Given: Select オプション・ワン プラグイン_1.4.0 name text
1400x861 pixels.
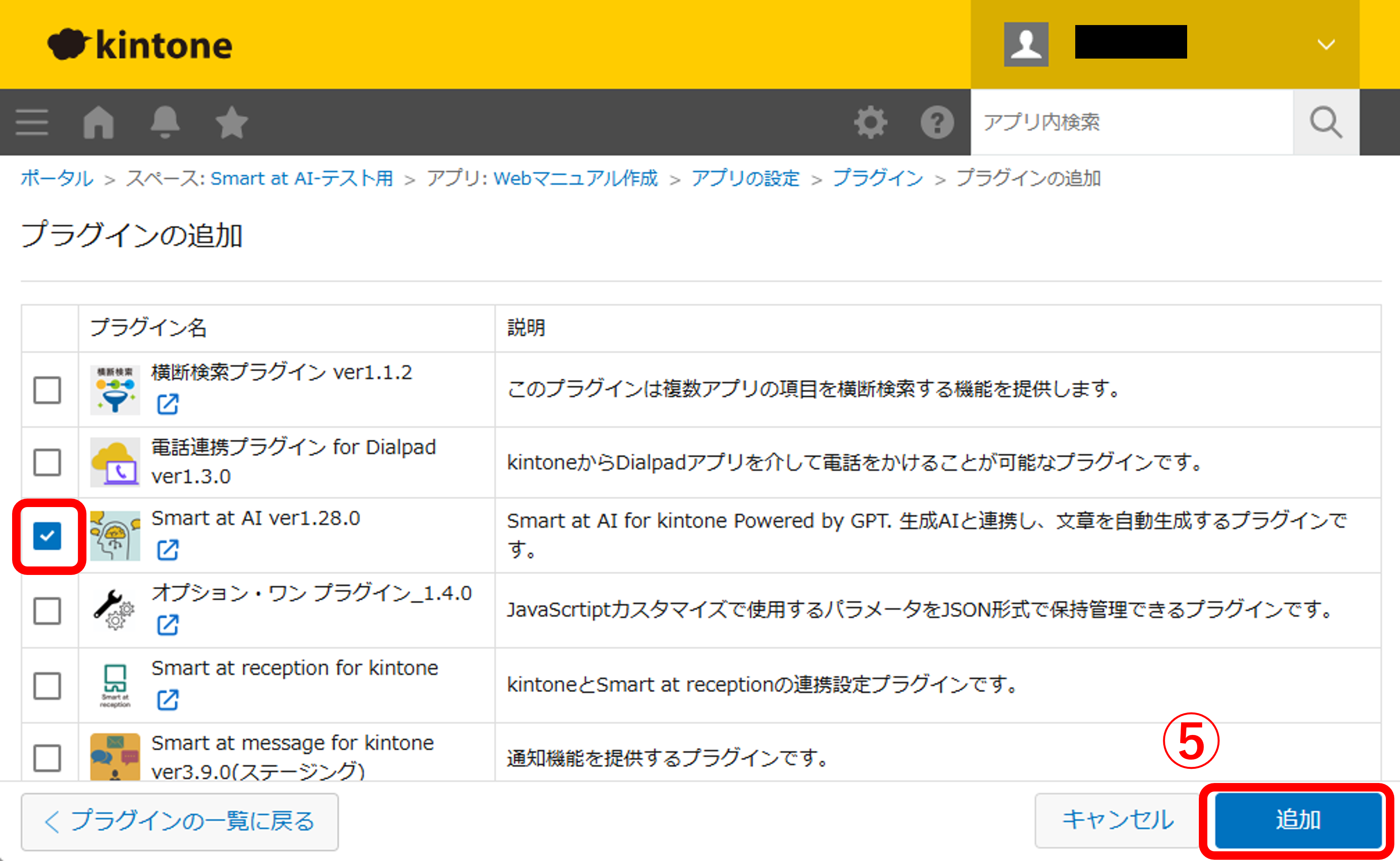Looking at the screenshot, I should pyautogui.click(x=312, y=593).
